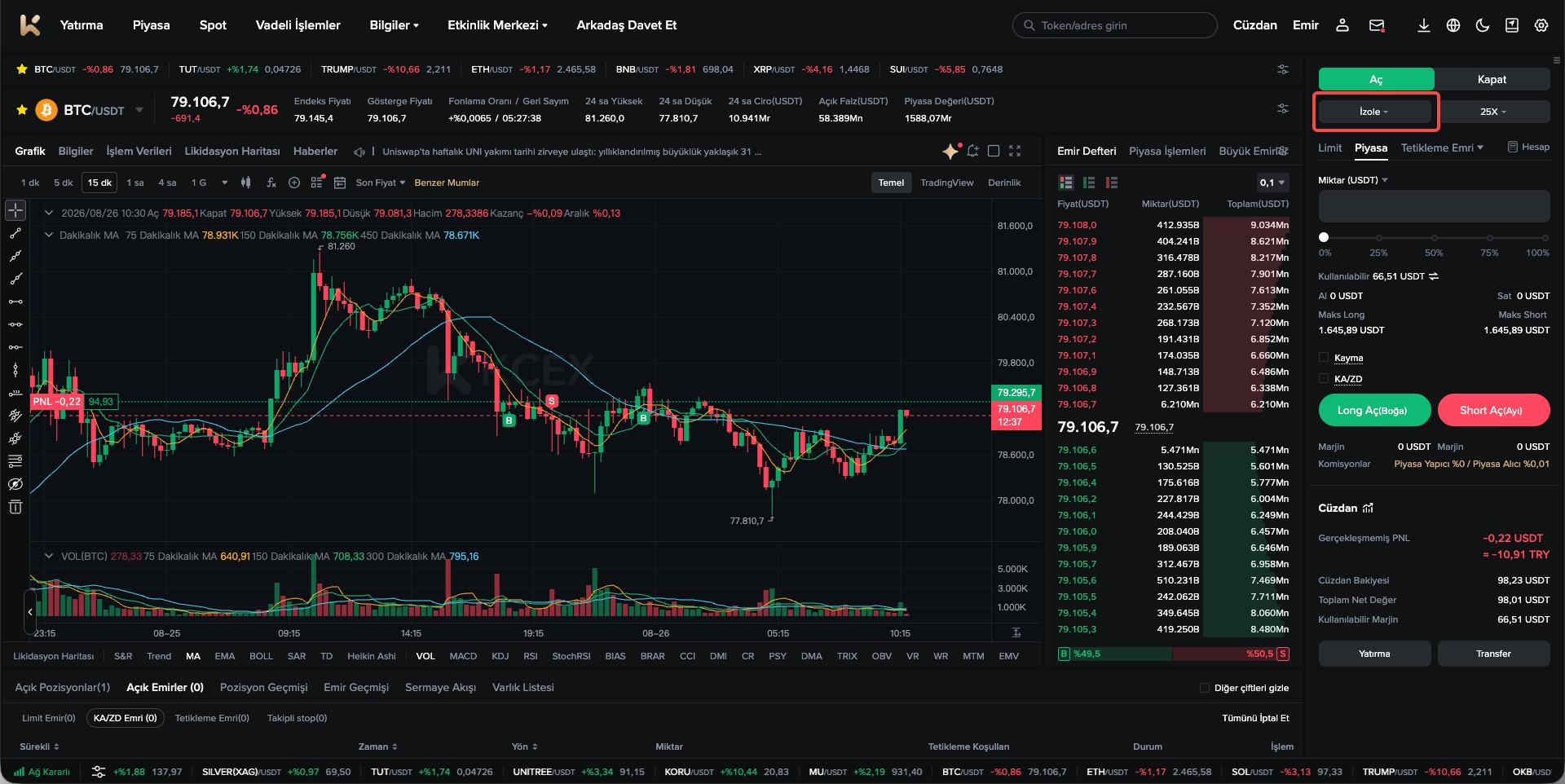Toggle dark mode moon icon
1565x784 pixels.
1482,25
